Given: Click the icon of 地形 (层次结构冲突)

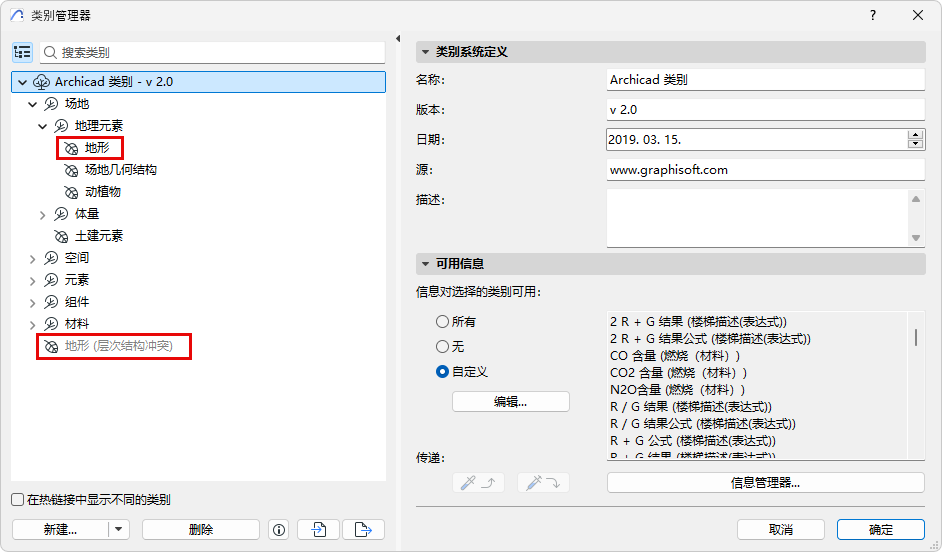Looking at the screenshot, I should 52,347.
